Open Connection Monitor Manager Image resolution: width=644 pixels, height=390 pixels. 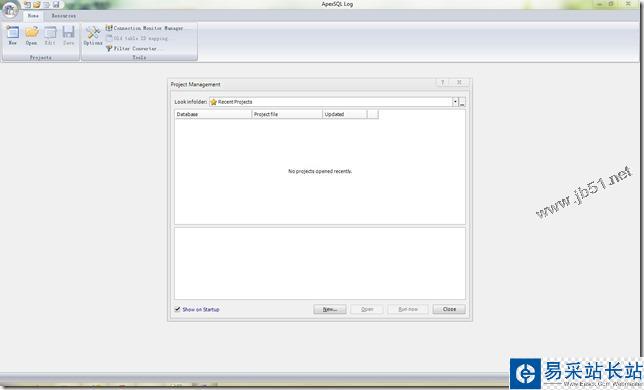(x=144, y=28)
